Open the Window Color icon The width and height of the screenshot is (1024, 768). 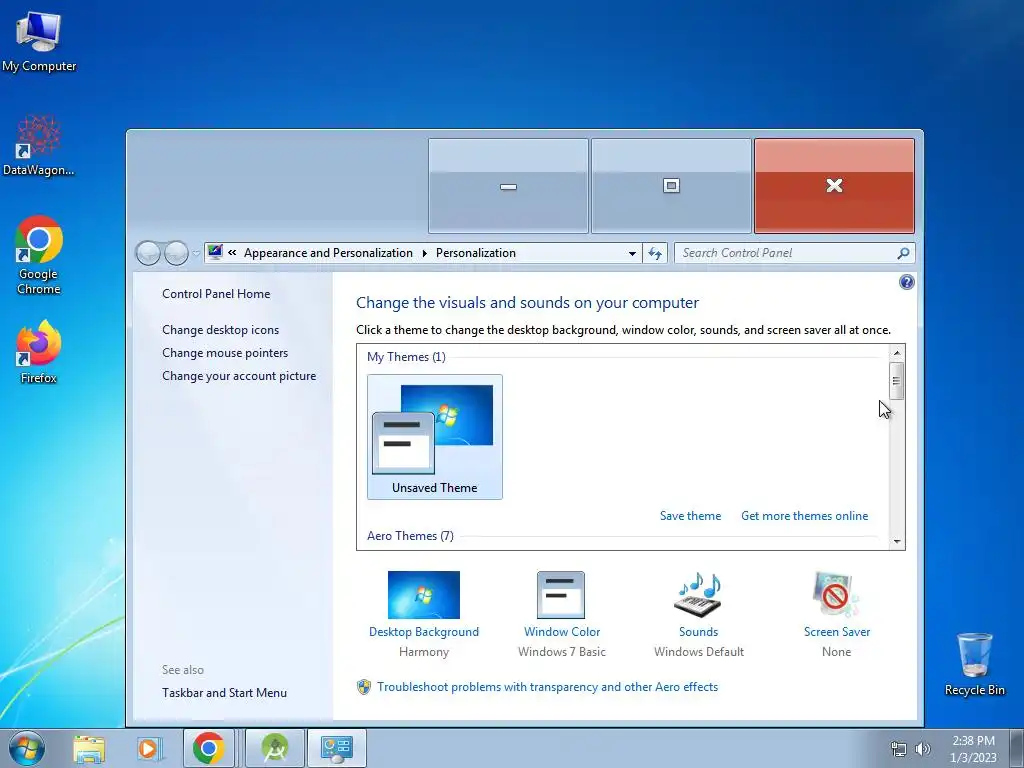tap(561, 594)
